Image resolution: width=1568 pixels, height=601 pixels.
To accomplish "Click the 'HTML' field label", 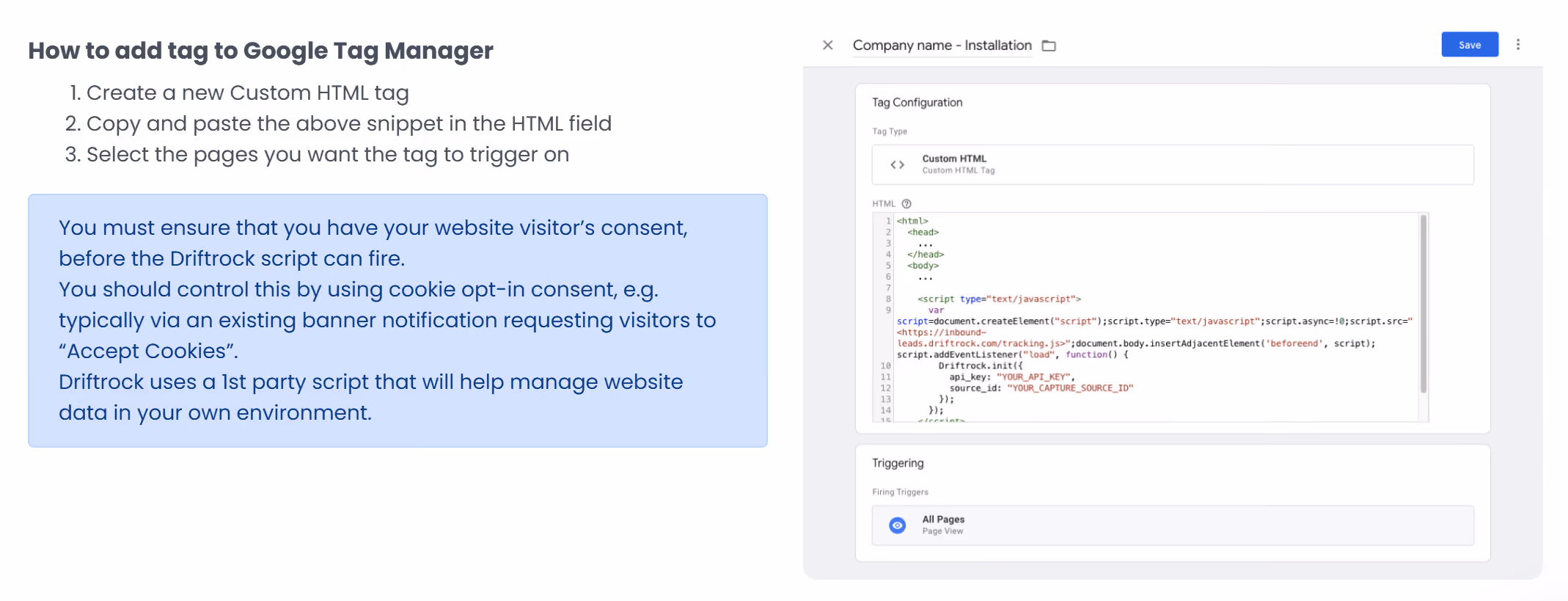I will (x=884, y=204).
